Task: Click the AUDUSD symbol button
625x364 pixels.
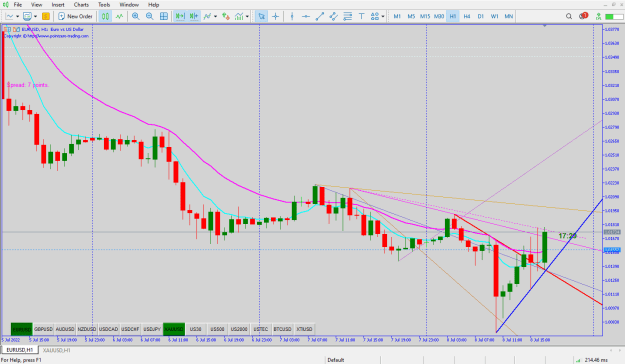Action: (65, 329)
